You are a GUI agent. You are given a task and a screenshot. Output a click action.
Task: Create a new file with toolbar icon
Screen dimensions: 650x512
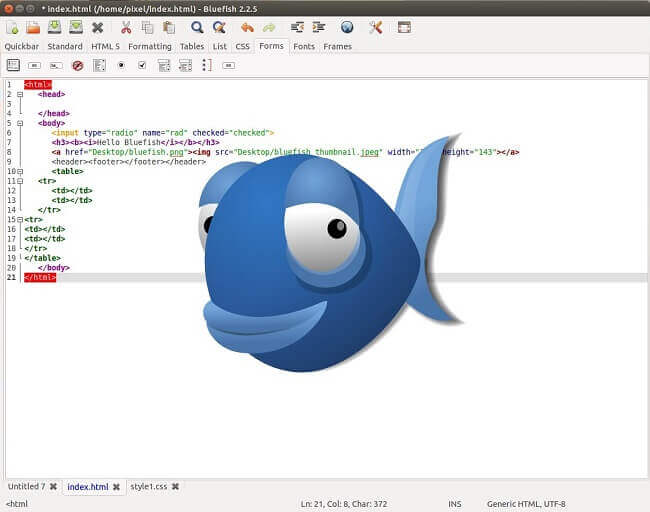pyautogui.click(x=12, y=28)
